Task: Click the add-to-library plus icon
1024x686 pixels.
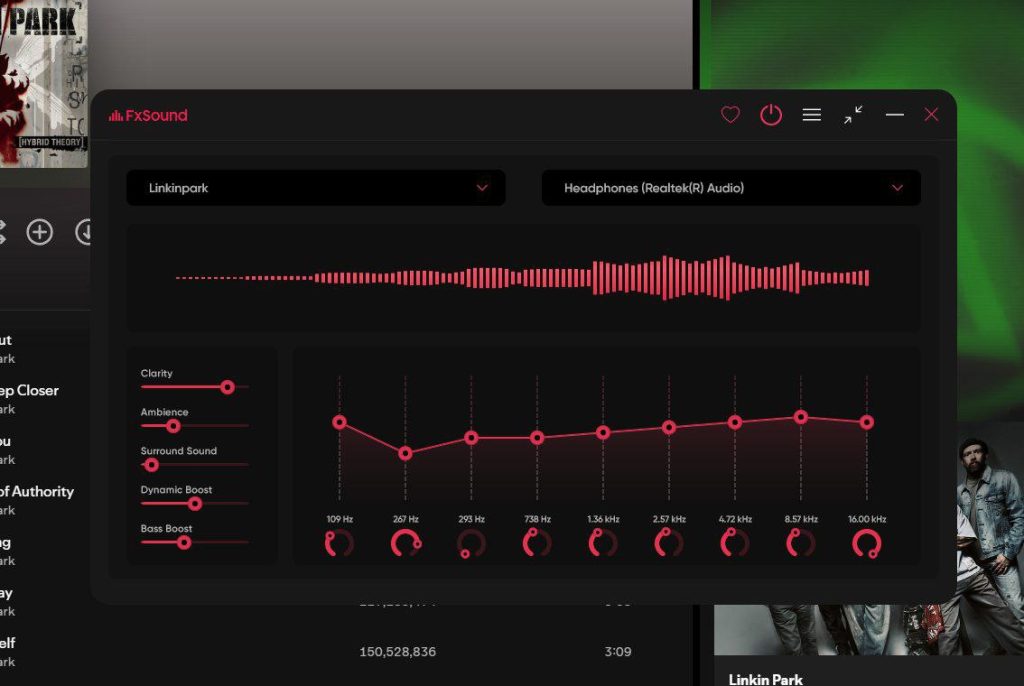Action: click(39, 233)
